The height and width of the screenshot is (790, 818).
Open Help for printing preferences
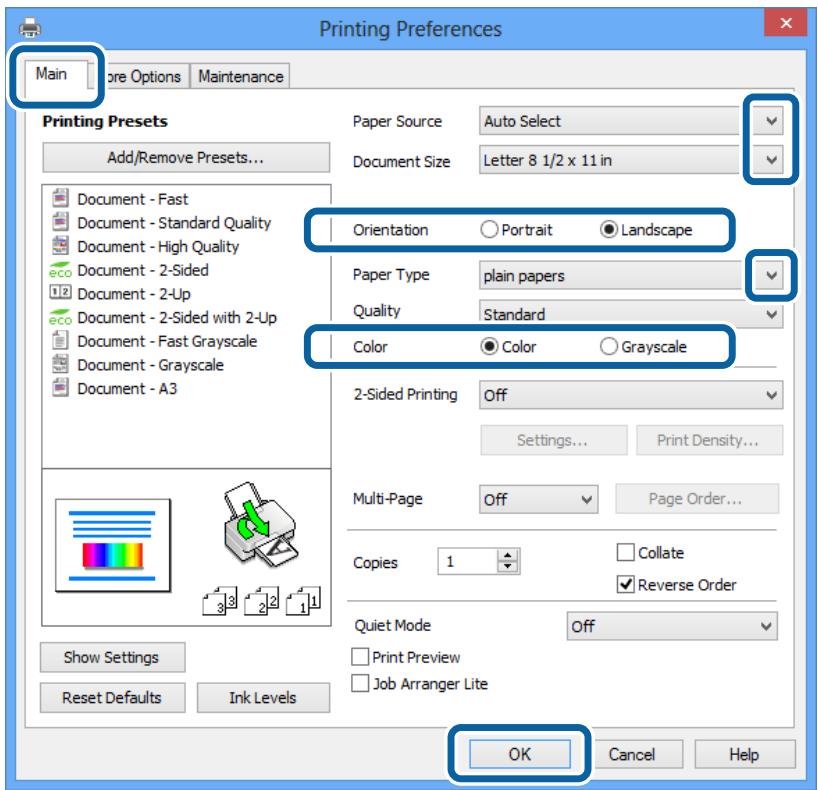click(744, 754)
